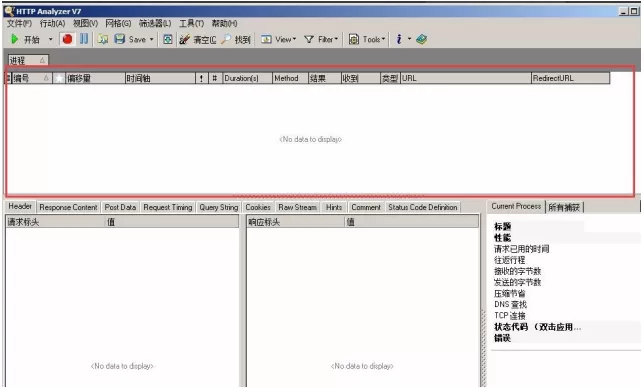This screenshot has width=644, height=388.
Task: Switch to the Response Content tab
Action: (69, 207)
